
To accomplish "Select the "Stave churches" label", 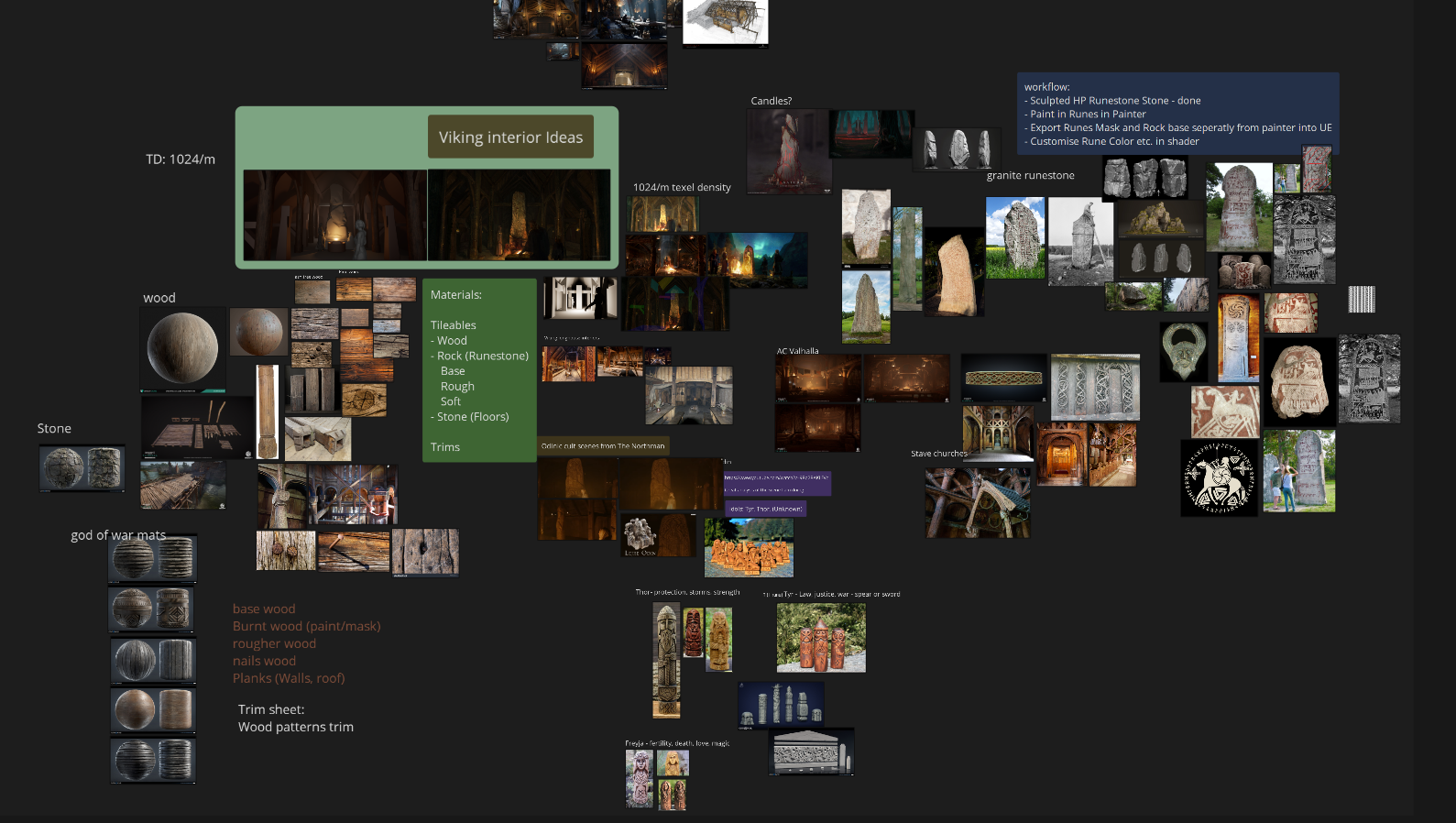I will pyautogui.click(x=938, y=454).
